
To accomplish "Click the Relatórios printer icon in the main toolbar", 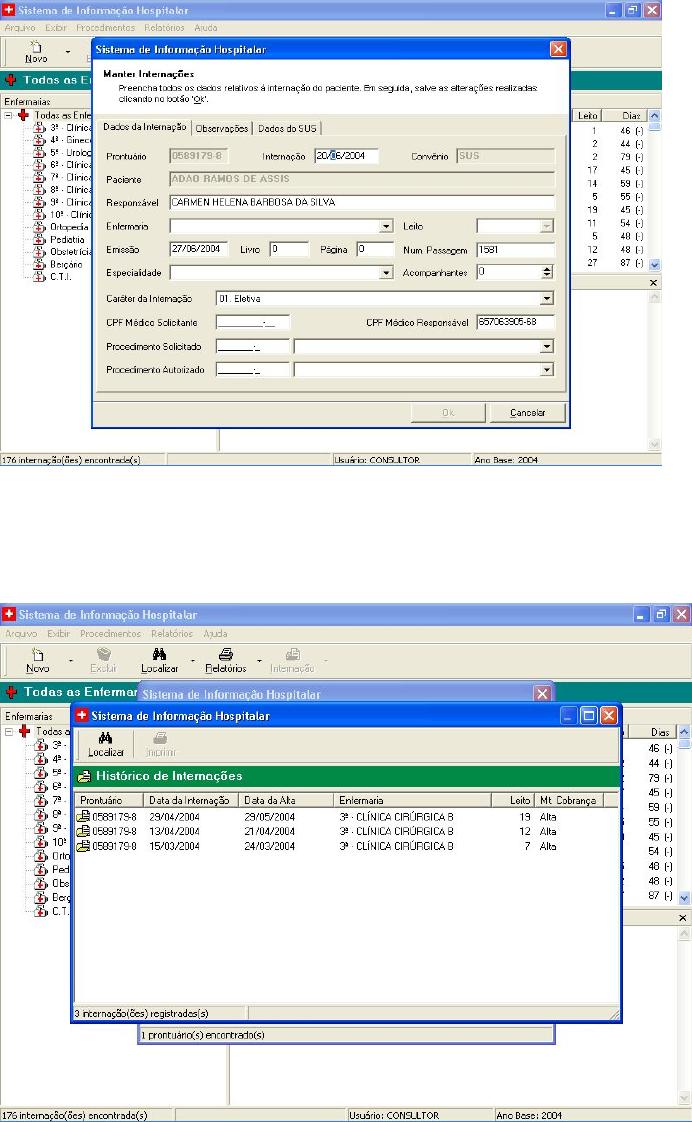I will pos(225,654).
